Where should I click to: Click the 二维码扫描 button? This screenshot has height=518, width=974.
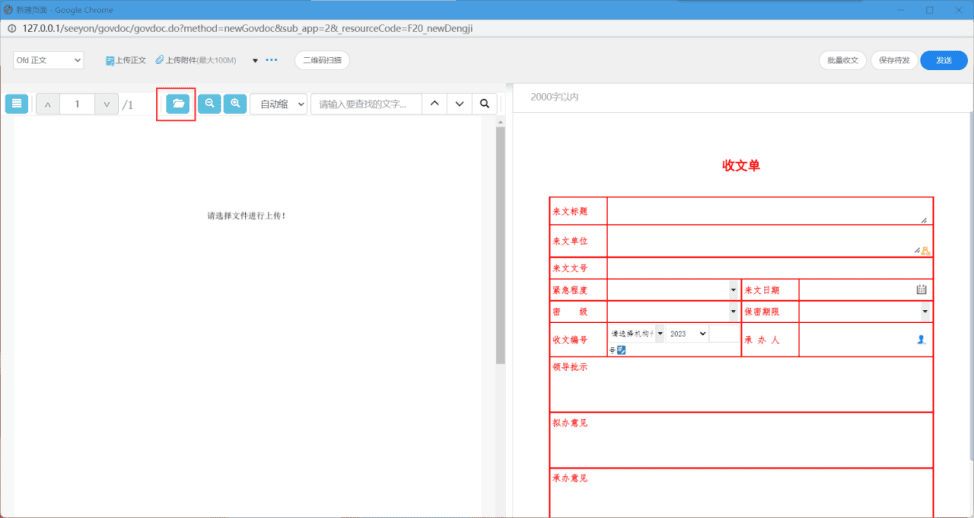click(322, 60)
